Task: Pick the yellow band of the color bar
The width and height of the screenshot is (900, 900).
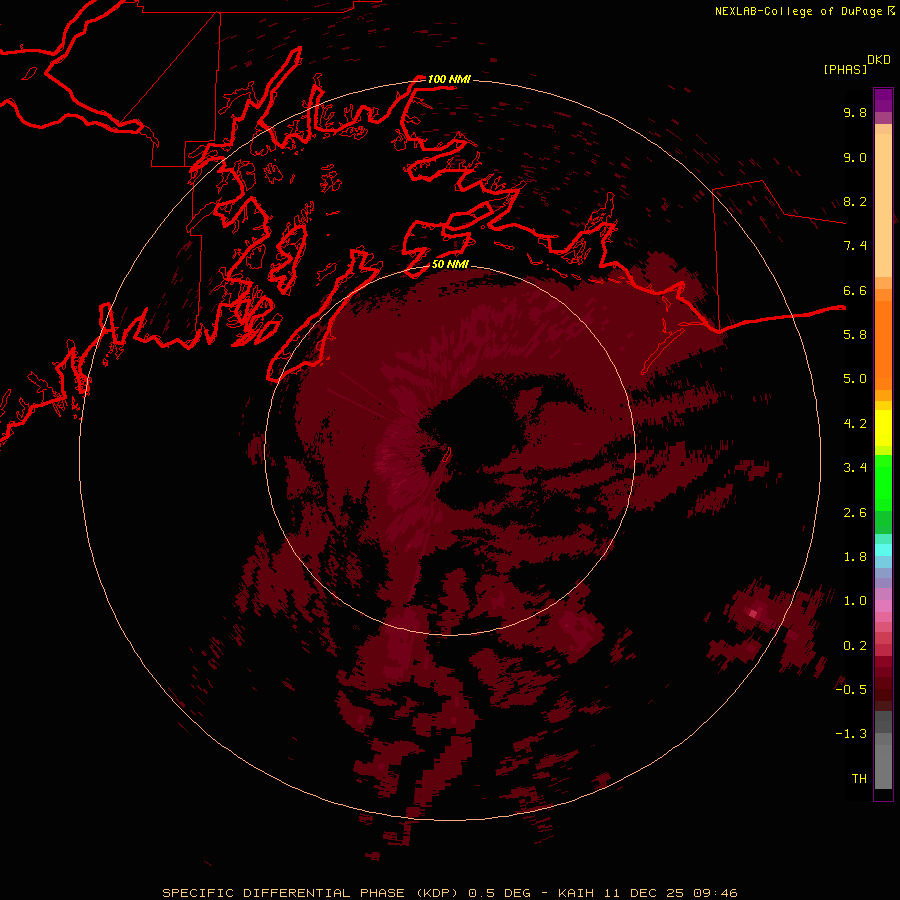Action: pyautogui.click(x=883, y=428)
